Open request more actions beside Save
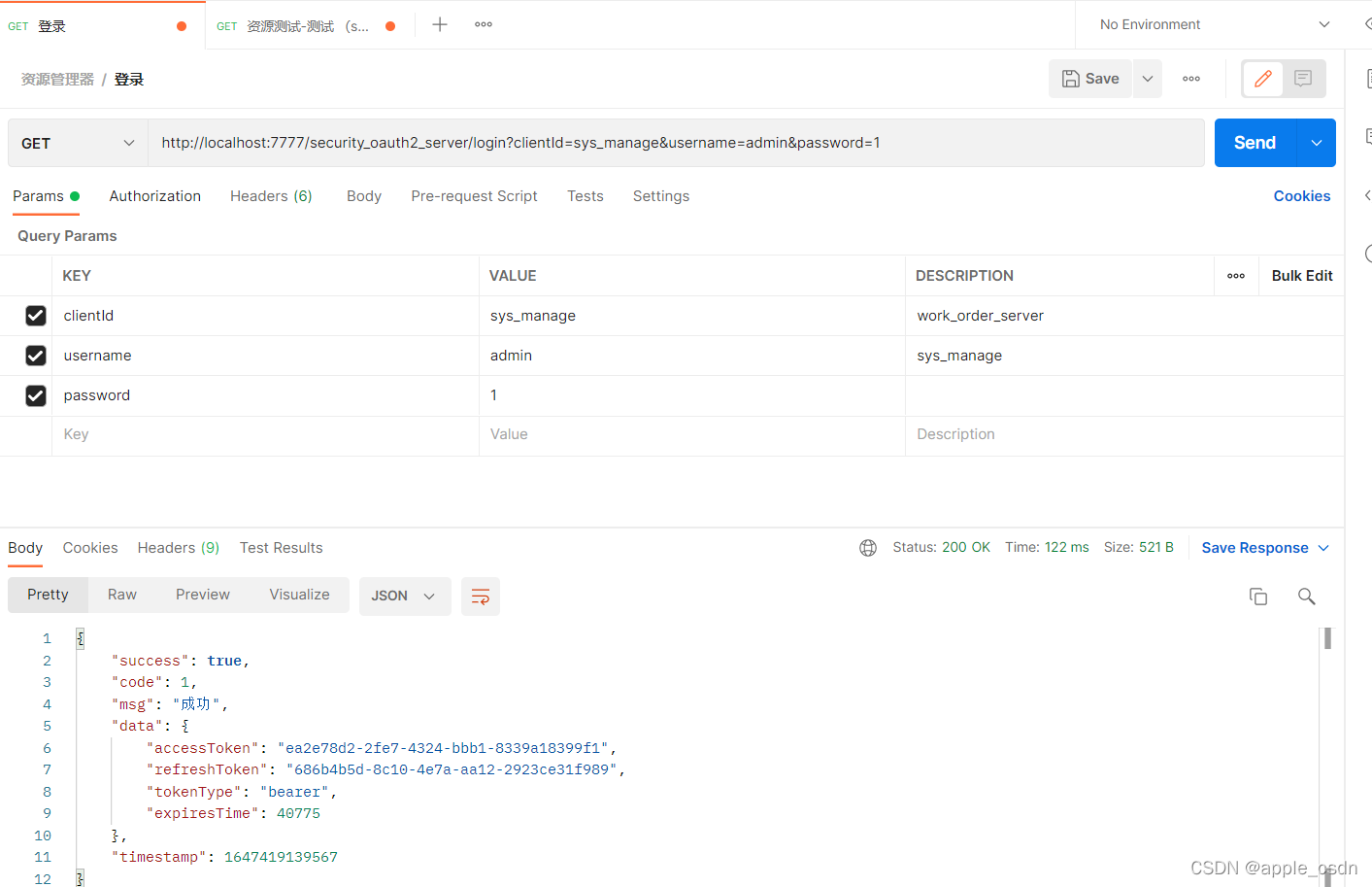This screenshot has width=1372, height=887. [1191, 79]
